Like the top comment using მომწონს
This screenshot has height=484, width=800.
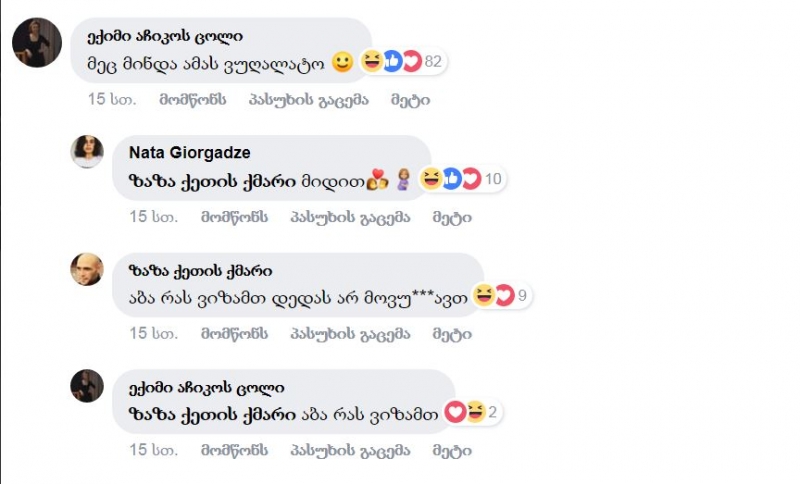(192, 99)
